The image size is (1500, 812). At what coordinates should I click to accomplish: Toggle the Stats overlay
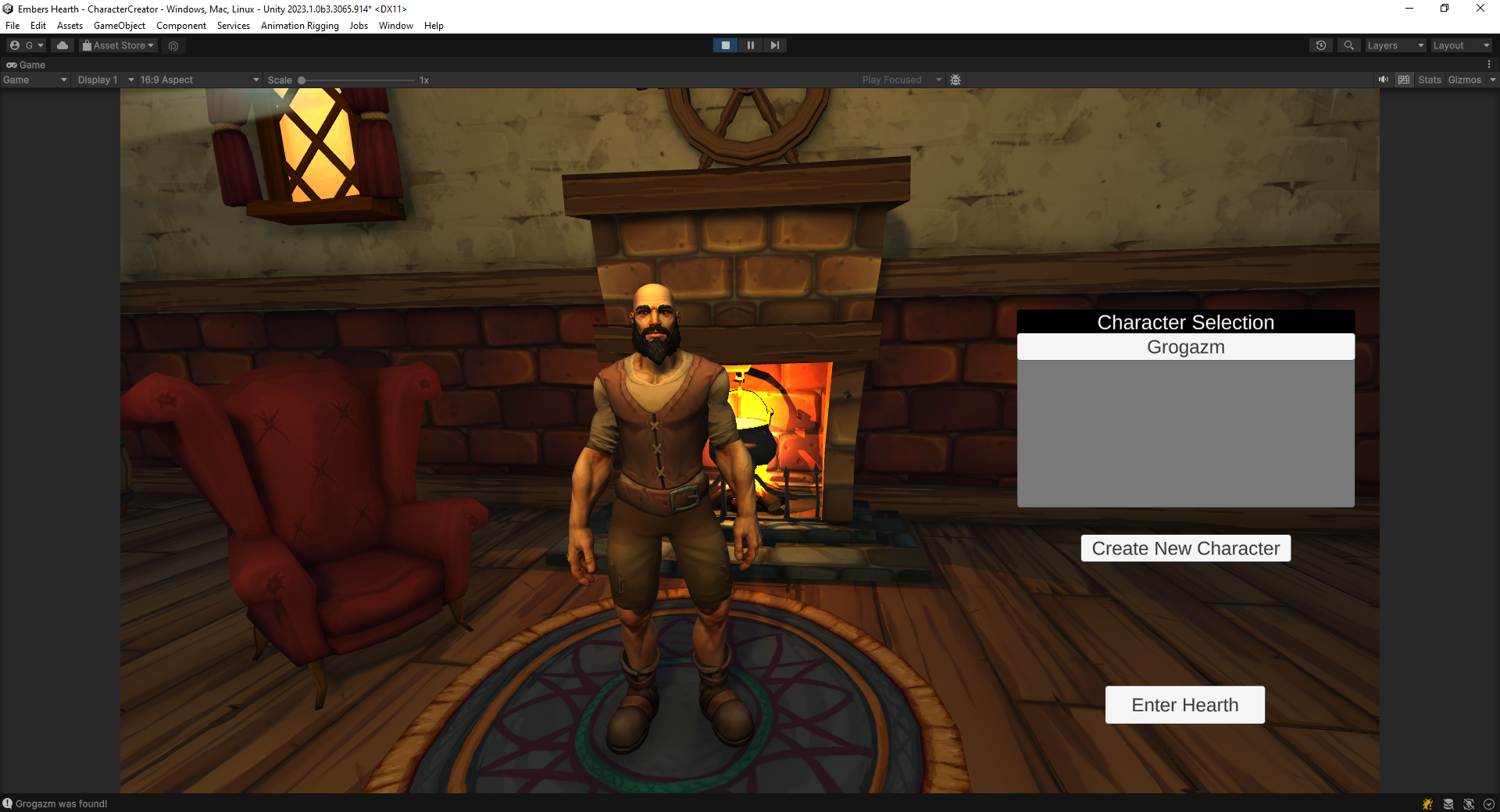tap(1429, 80)
